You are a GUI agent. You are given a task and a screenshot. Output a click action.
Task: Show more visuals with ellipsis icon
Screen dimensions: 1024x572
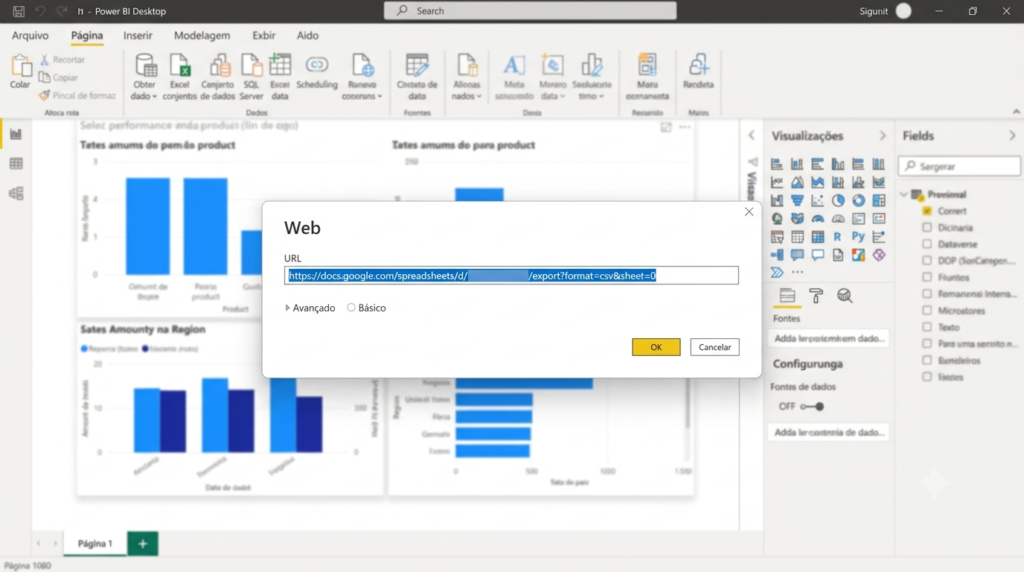point(797,272)
